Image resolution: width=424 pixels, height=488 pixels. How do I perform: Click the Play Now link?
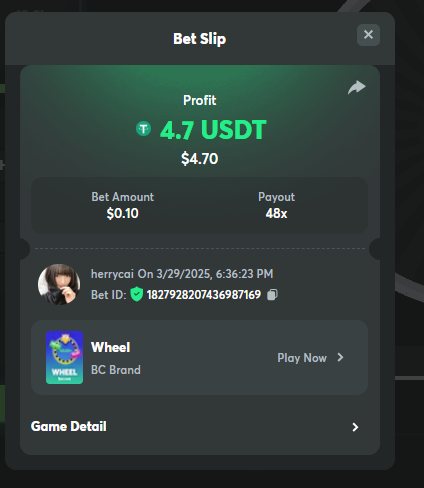(302, 358)
